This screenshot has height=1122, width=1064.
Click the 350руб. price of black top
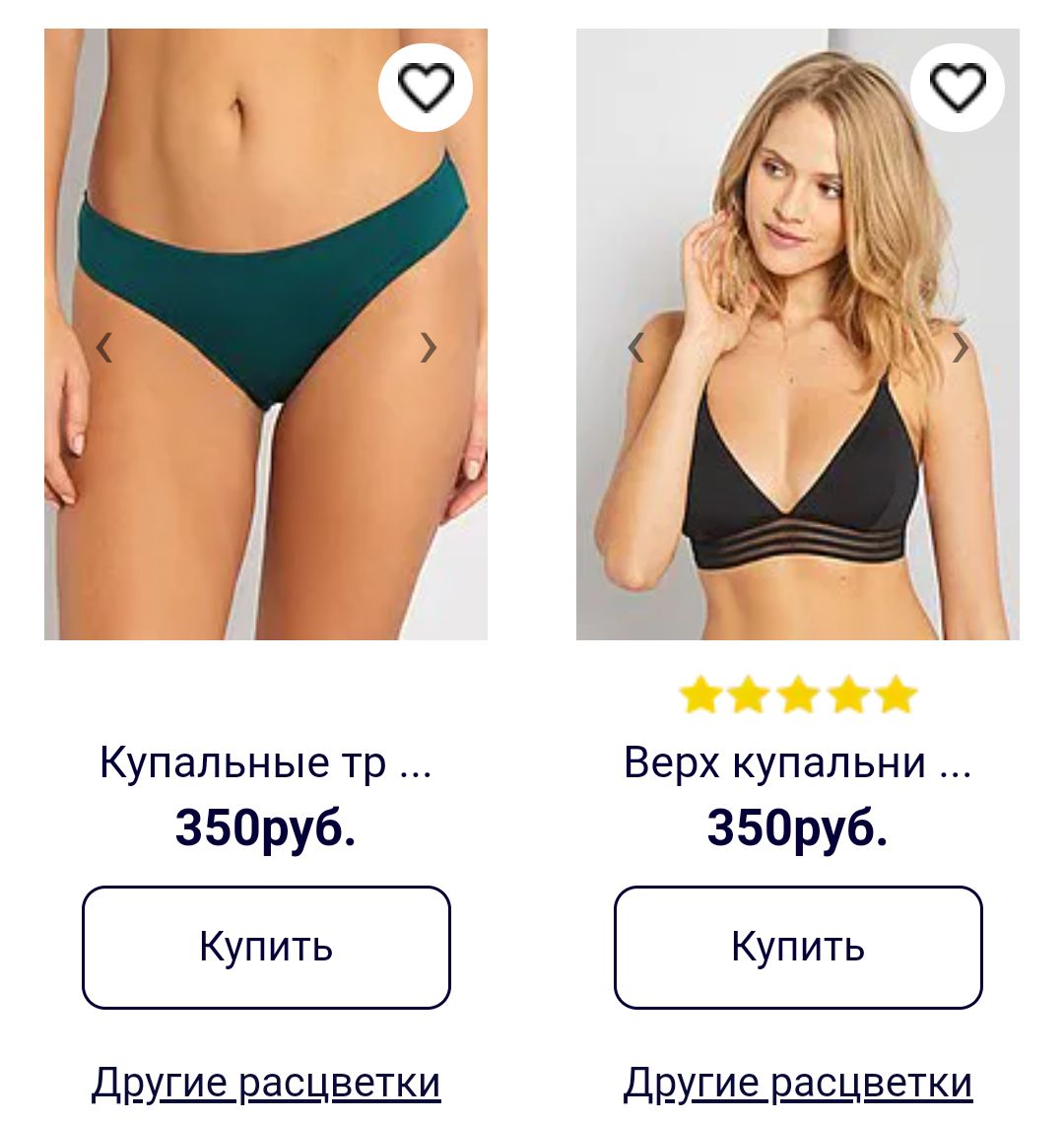pyautogui.click(x=798, y=828)
